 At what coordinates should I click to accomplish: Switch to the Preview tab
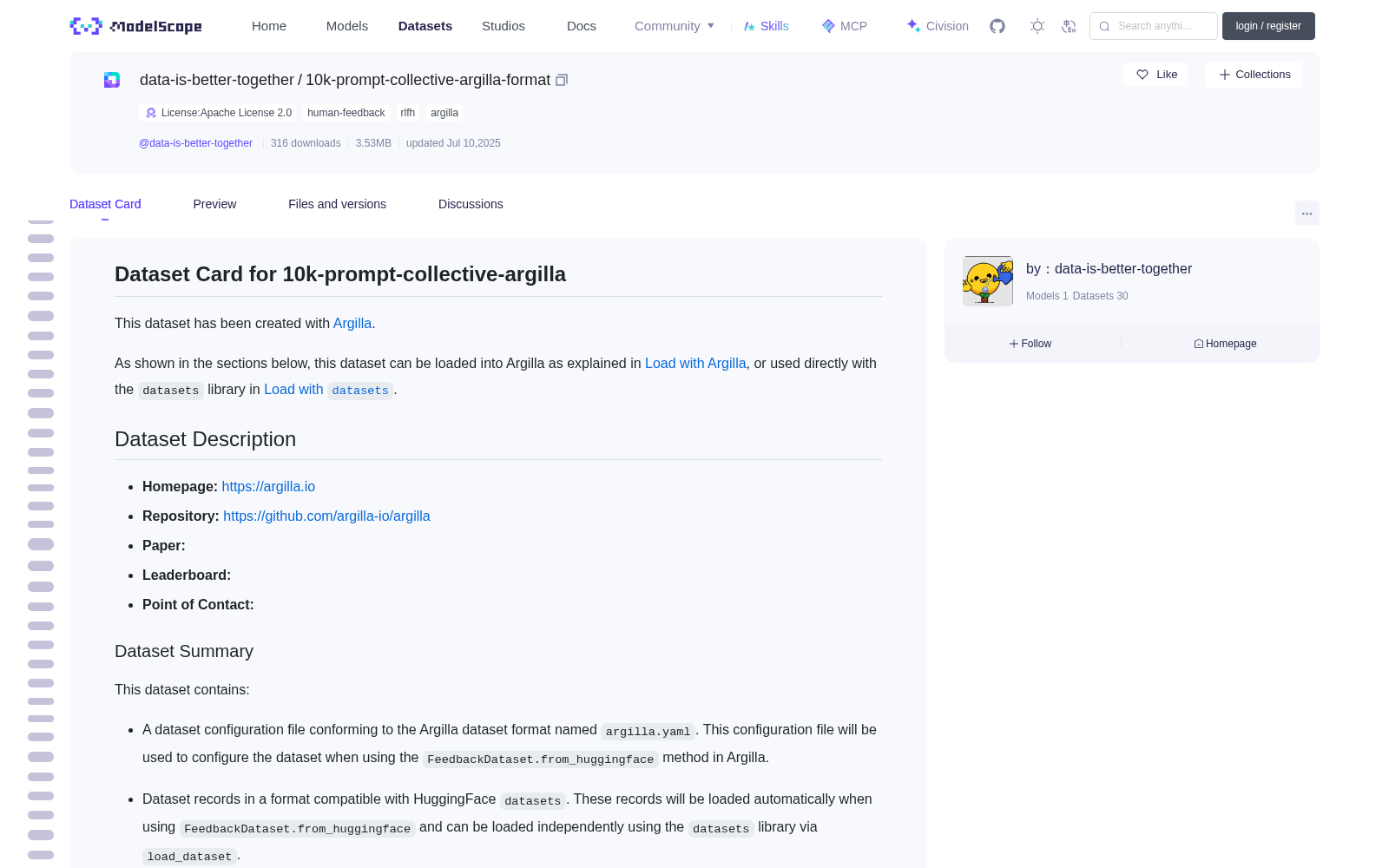tap(214, 204)
